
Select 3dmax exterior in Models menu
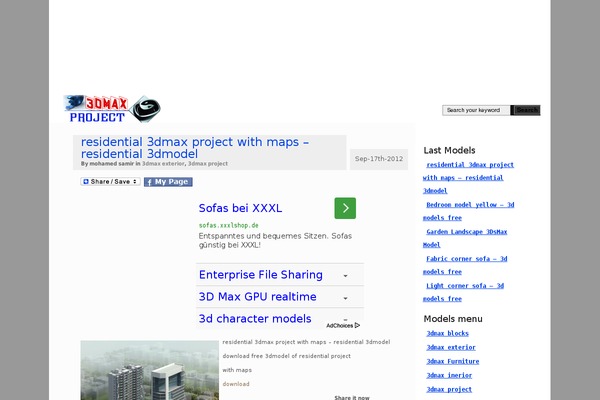451,348
